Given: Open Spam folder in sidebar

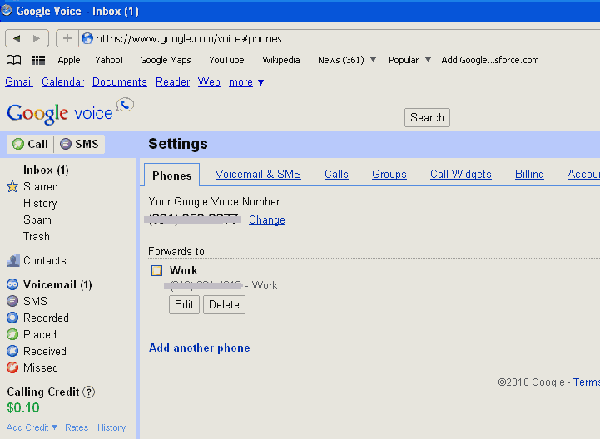Looking at the screenshot, I should coord(37,220).
